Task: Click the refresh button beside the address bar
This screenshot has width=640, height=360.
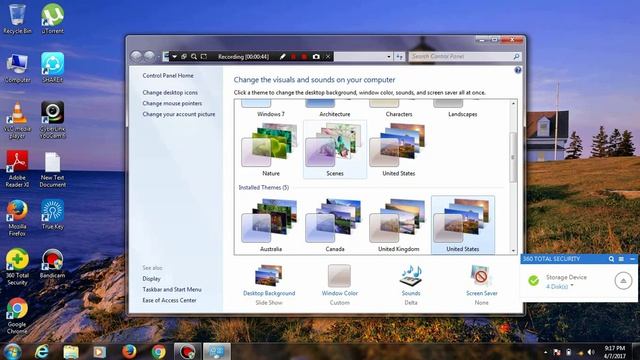Action: 400,57
